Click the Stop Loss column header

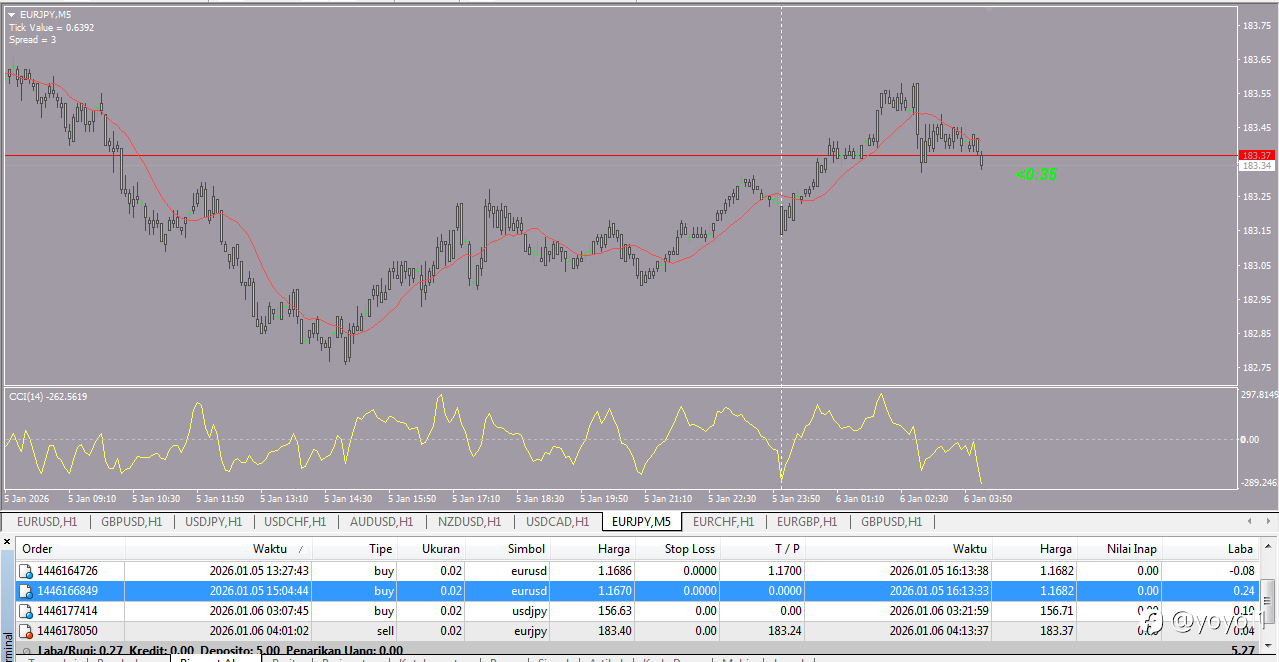click(689, 549)
